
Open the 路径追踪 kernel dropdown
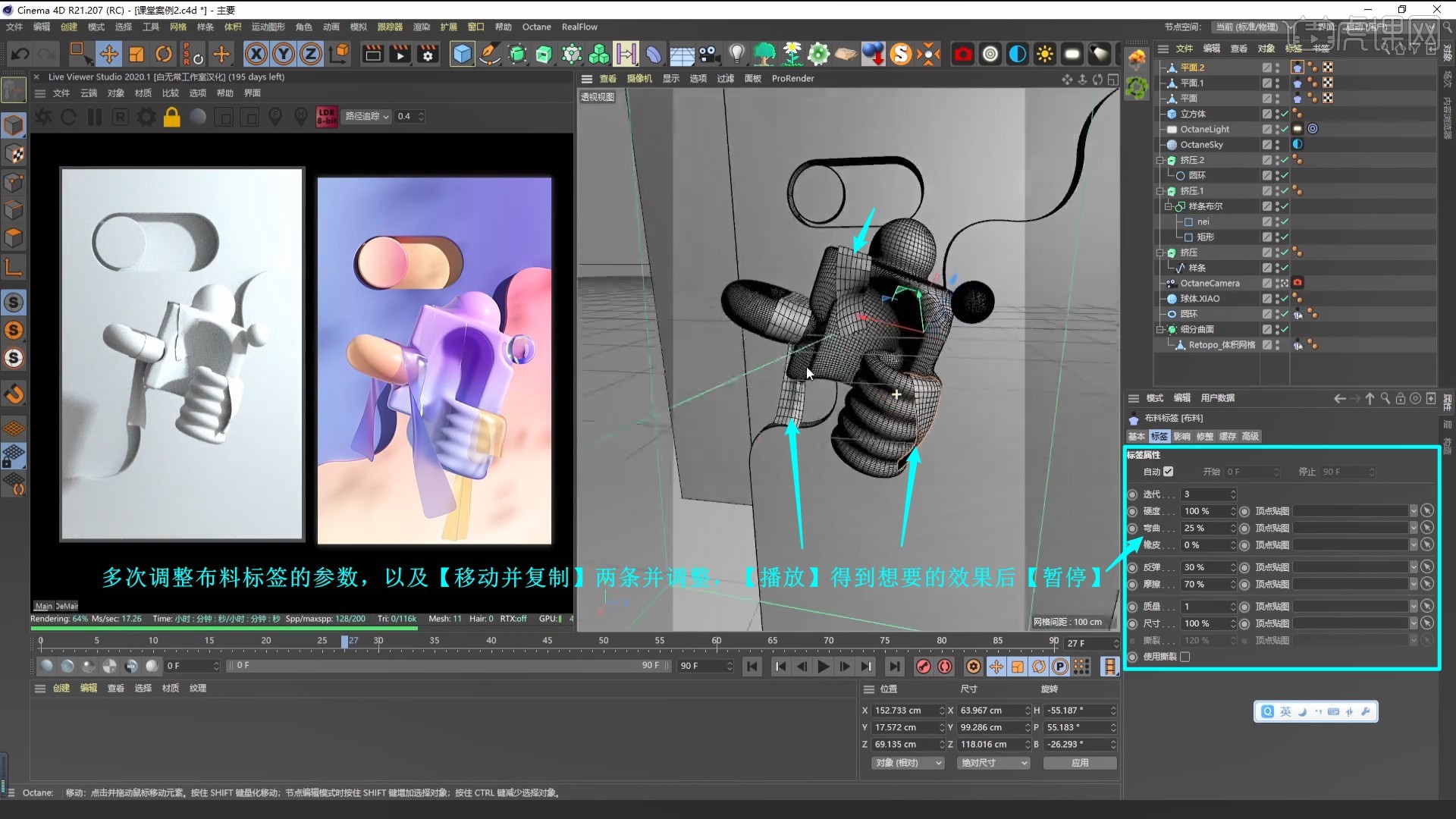coord(367,116)
